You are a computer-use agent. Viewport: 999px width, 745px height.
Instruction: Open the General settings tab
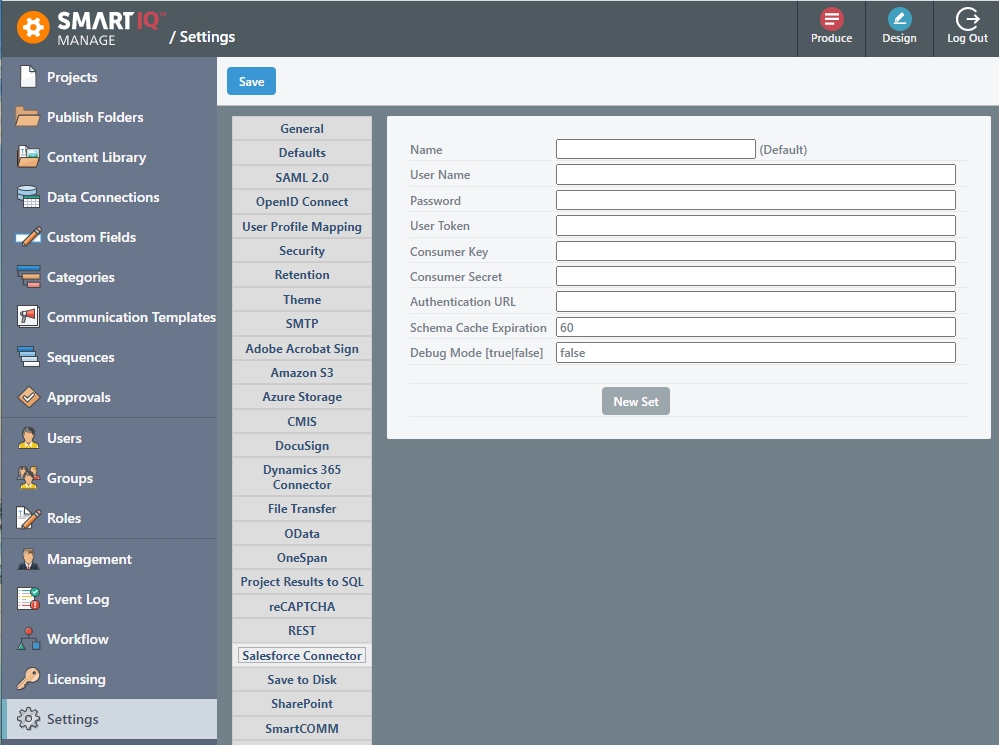pyautogui.click(x=302, y=128)
